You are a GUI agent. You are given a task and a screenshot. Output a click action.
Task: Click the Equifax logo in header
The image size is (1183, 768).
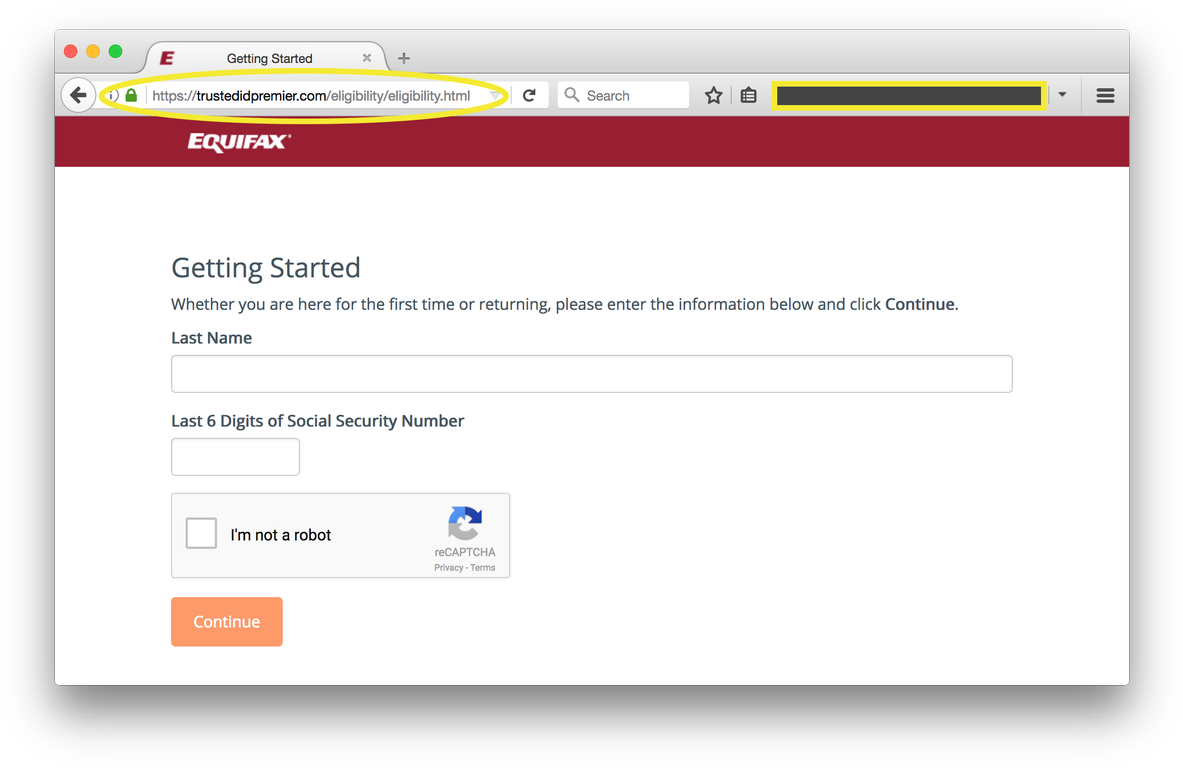coord(239,142)
